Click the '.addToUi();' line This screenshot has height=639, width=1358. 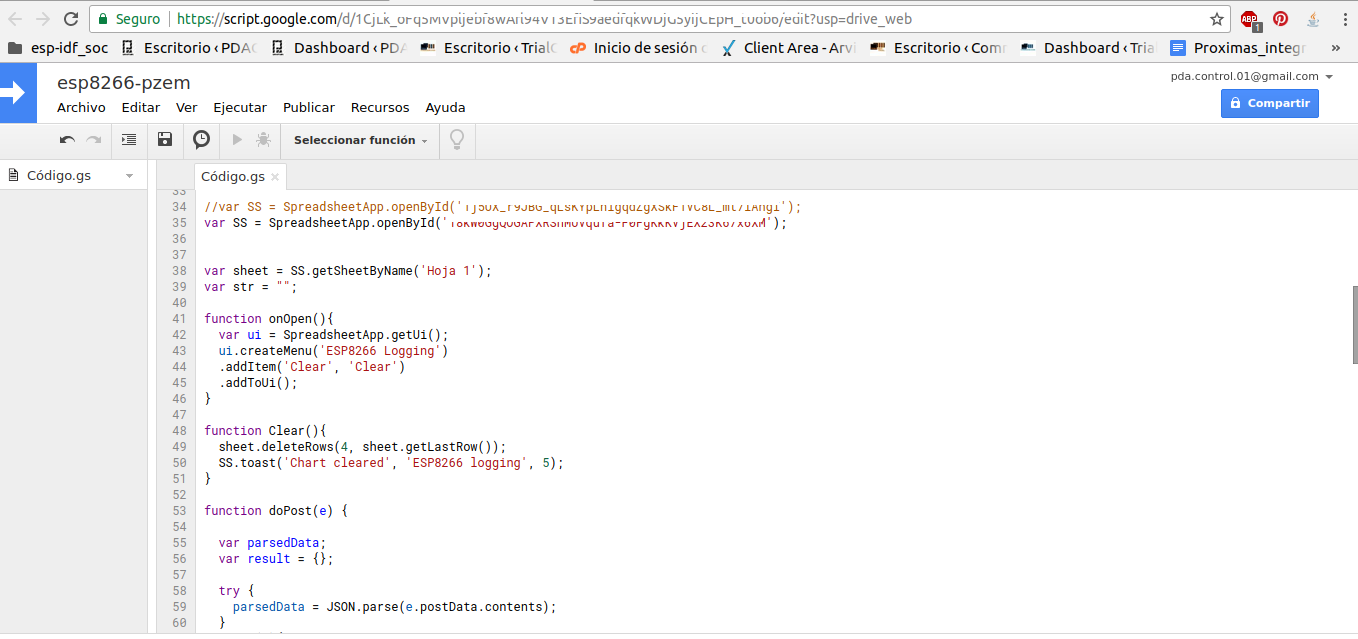point(258,383)
